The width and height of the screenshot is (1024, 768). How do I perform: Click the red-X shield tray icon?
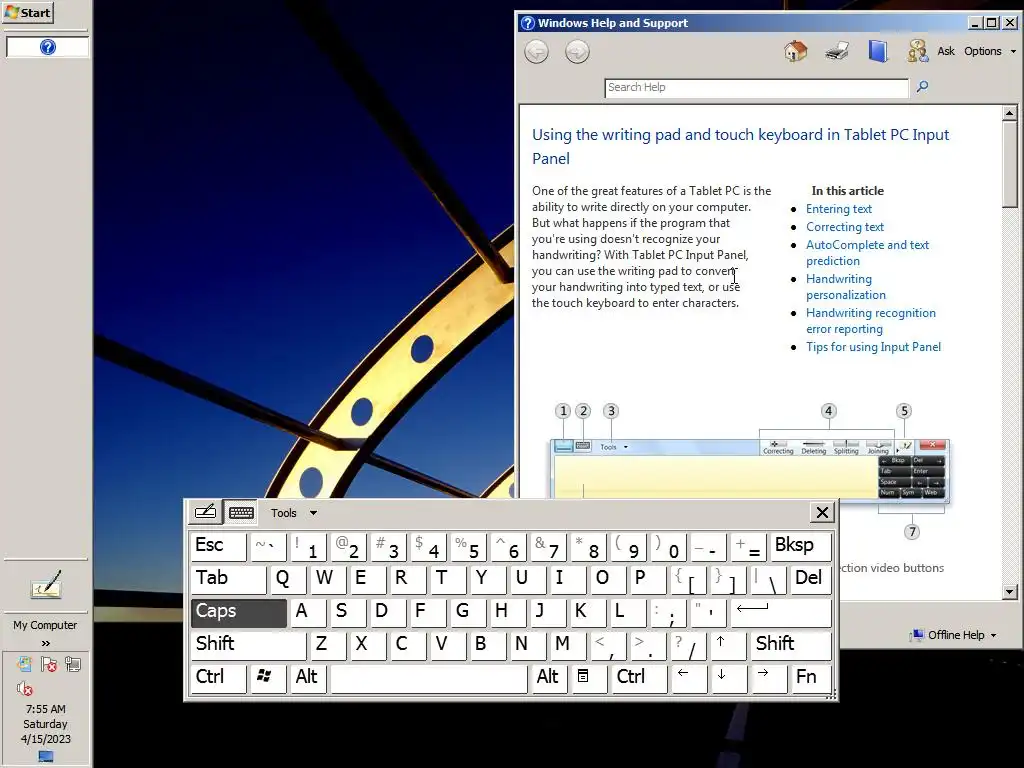point(48,665)
